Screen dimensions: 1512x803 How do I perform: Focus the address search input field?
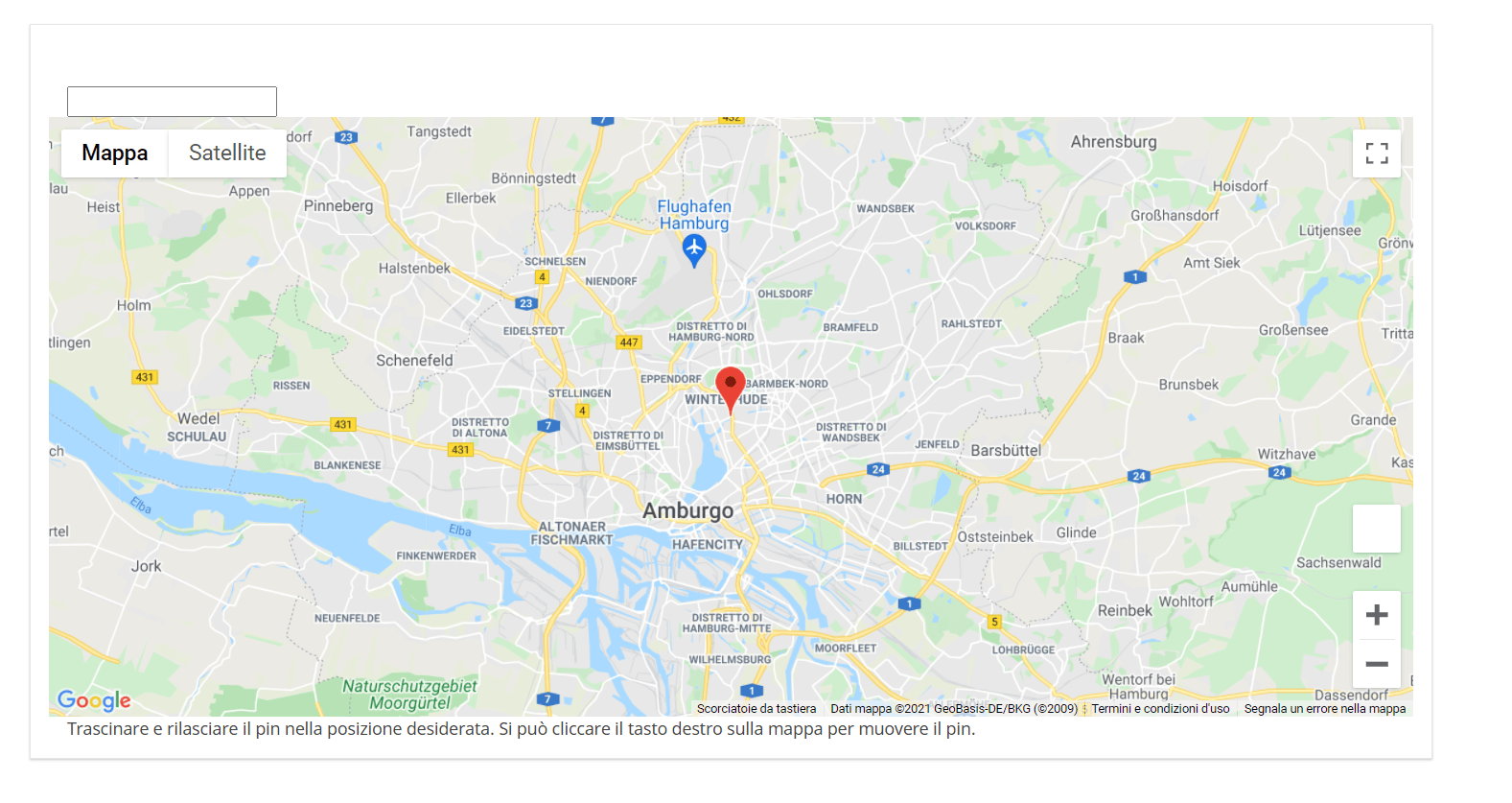[172, 102]
